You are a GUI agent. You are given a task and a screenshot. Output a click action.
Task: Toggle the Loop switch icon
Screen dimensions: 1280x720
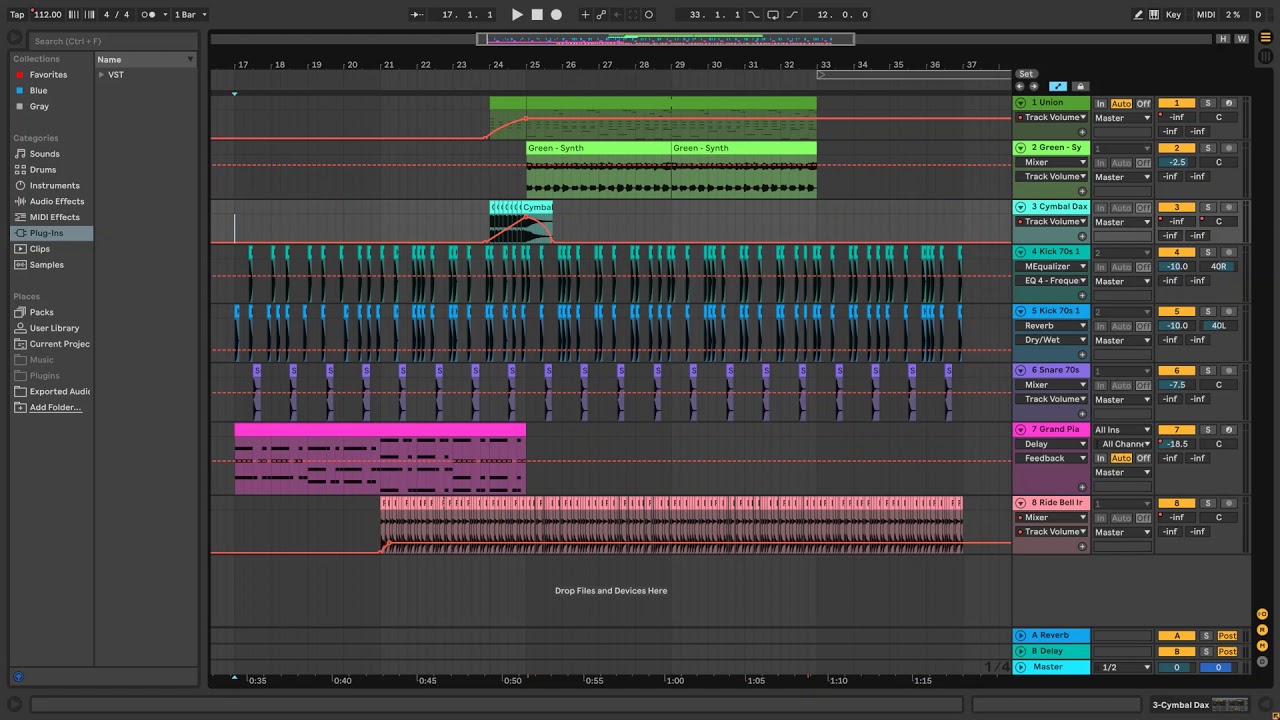click(x=773, y=15)
